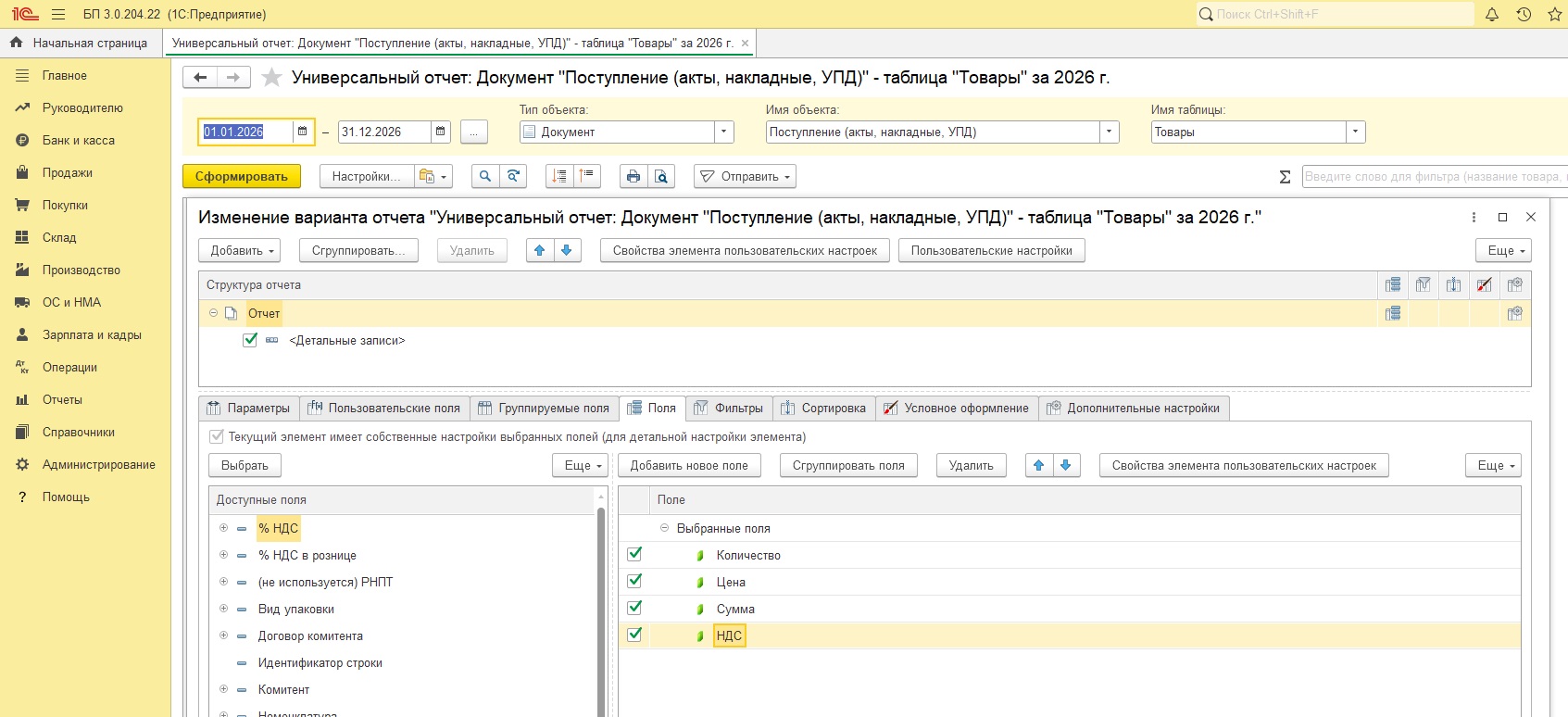This screenshot has width=1568, height=717.
Task: Add report to favorites star icon
Action: (x=271, y=78)
